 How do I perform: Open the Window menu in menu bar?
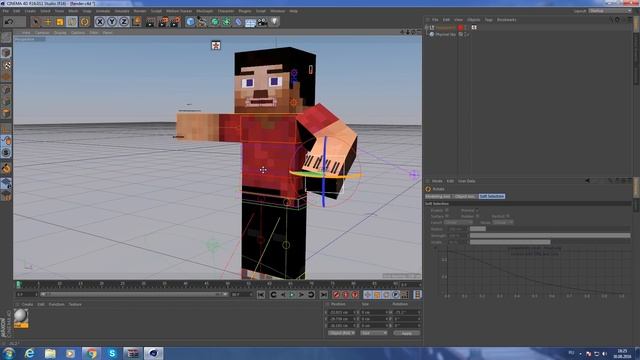click(x=278, y=11)
